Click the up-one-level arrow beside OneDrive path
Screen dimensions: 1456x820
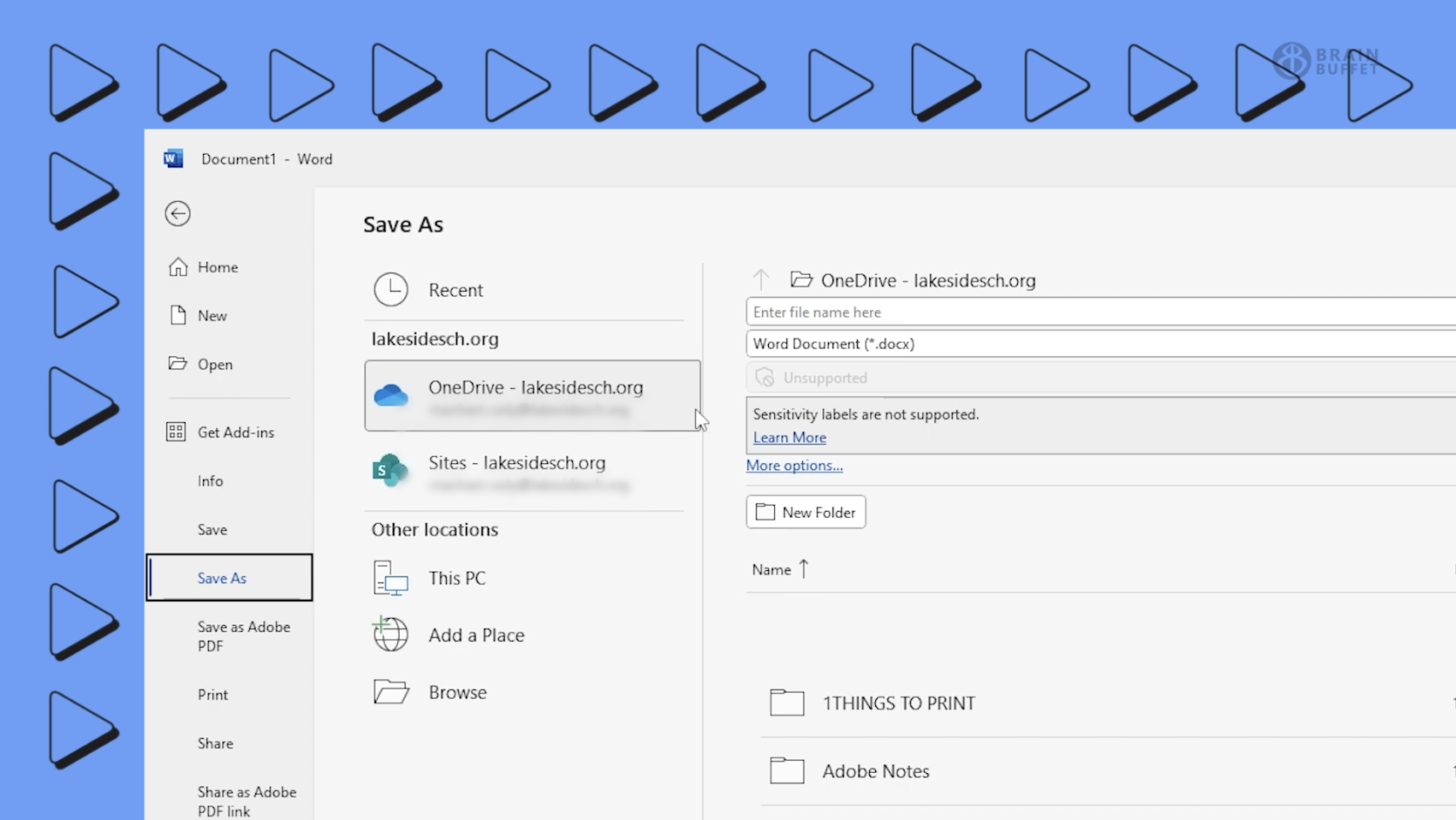(761, 279)
